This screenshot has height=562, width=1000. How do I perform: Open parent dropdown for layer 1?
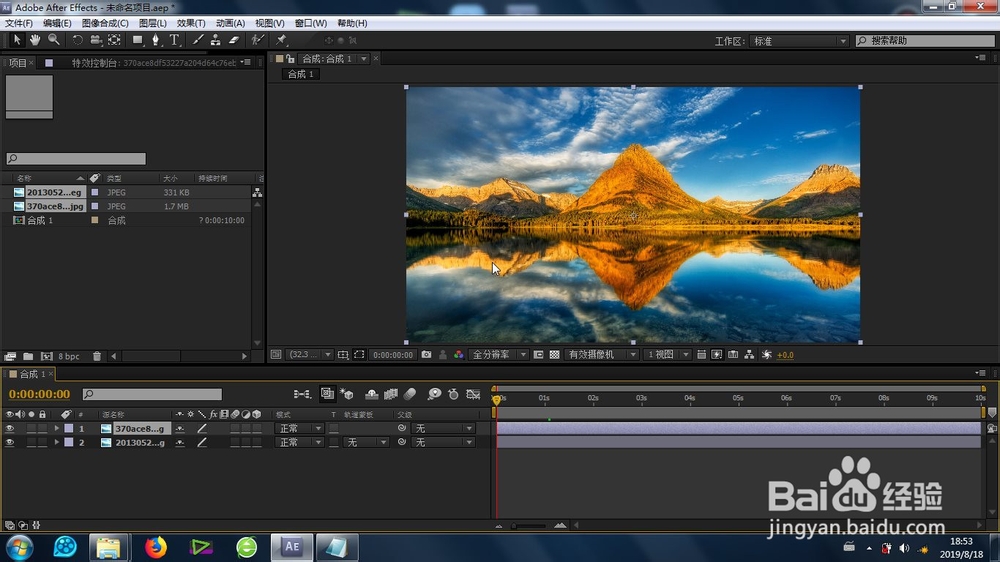tap(443, 429)
